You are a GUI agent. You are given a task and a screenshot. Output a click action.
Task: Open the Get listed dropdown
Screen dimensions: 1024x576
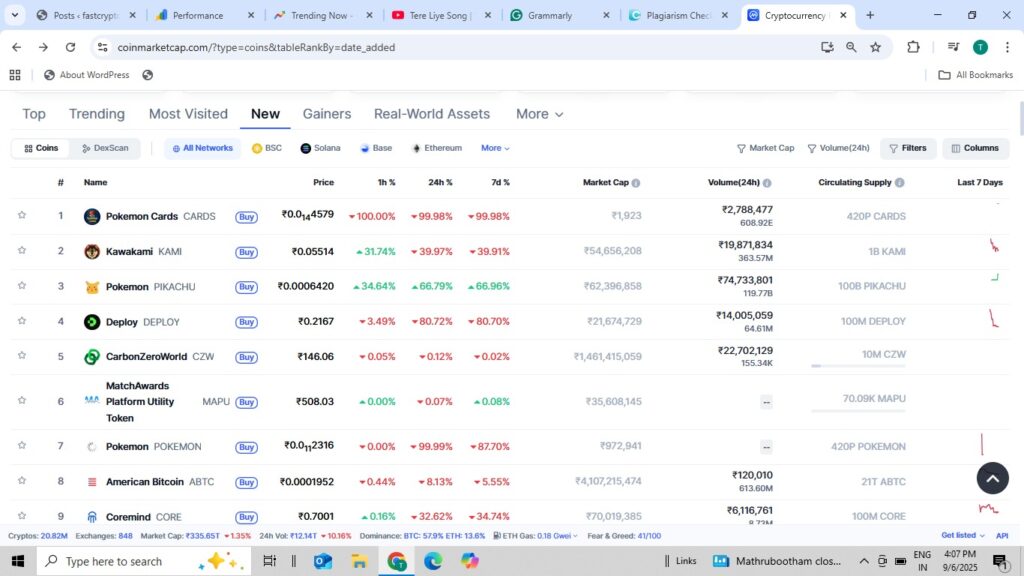962,535
